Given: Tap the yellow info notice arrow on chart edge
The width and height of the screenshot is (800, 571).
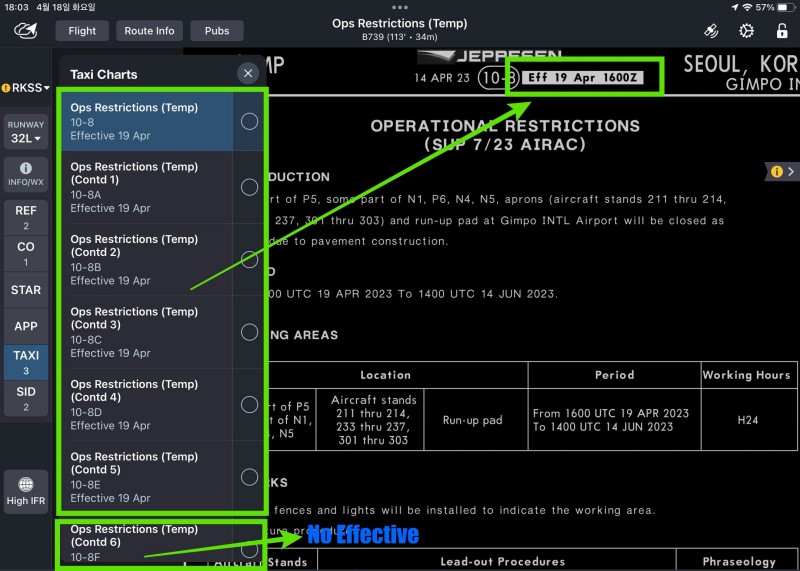Looking at the screenshot, I should click(782, 172).
